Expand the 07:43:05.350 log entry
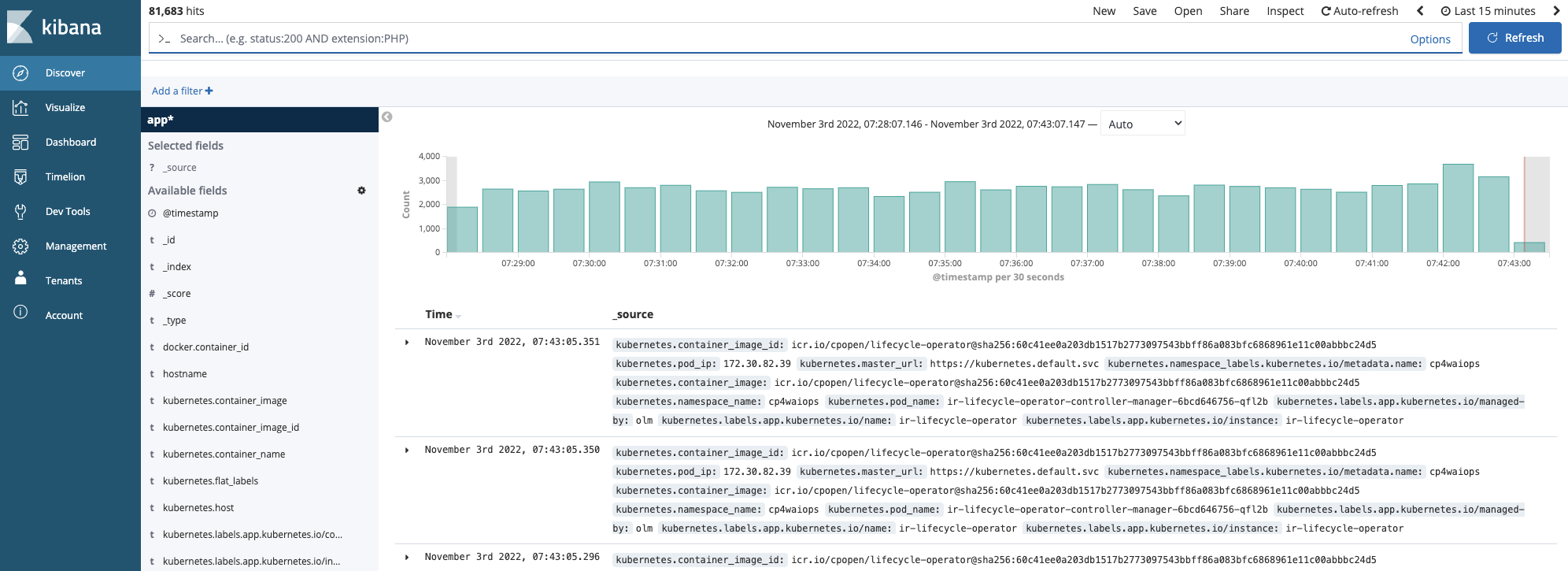The width and height of the screenshot is (1568, 571). [407, 450]
